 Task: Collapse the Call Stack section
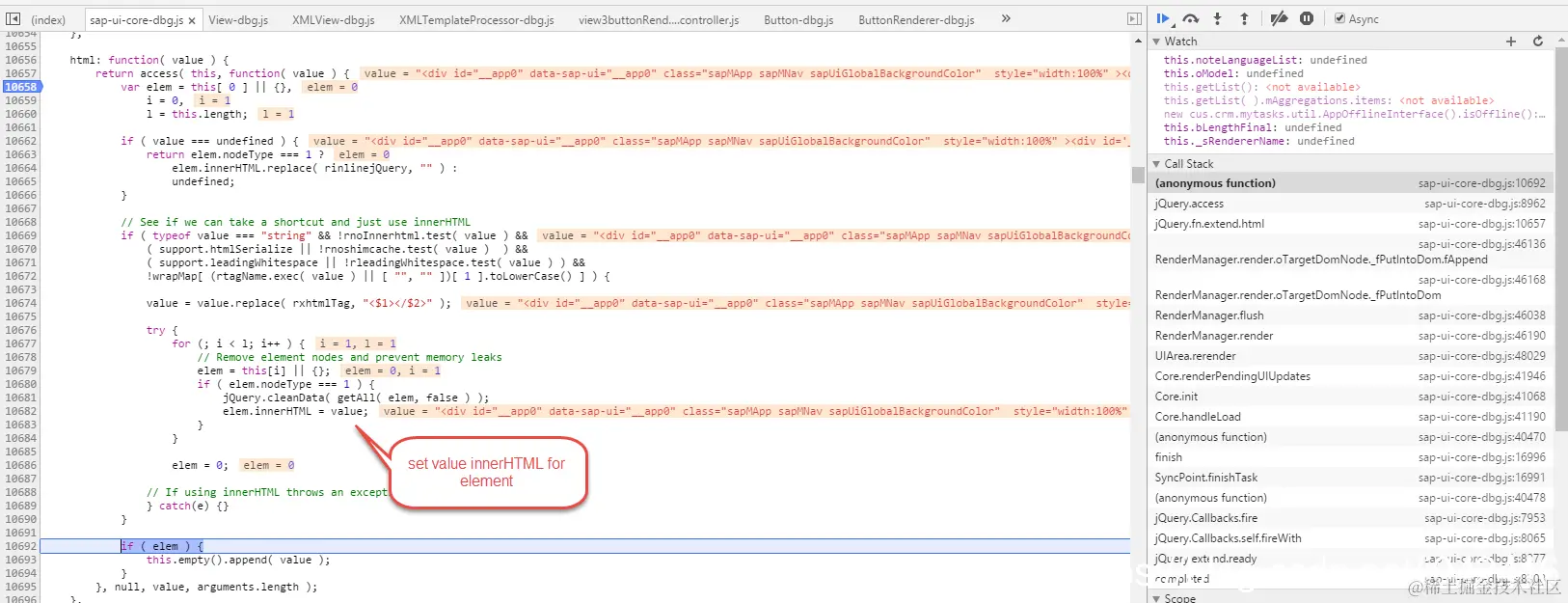pos(1157,164)
